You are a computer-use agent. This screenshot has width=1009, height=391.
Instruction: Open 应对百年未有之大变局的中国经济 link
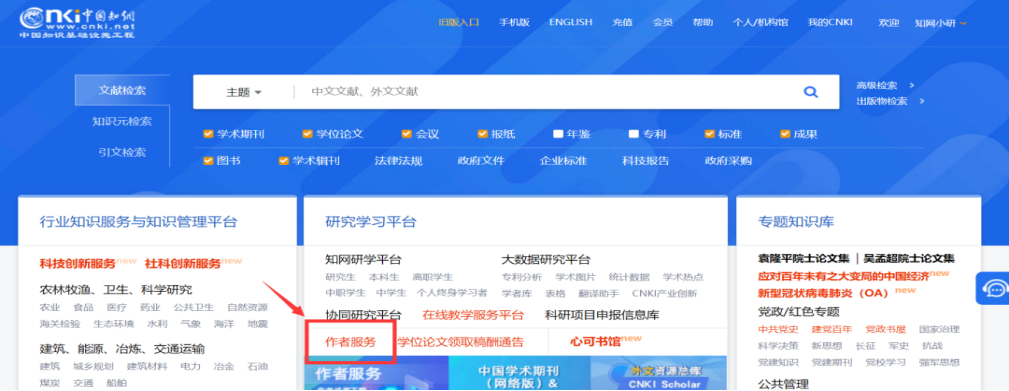coord(844,276)
